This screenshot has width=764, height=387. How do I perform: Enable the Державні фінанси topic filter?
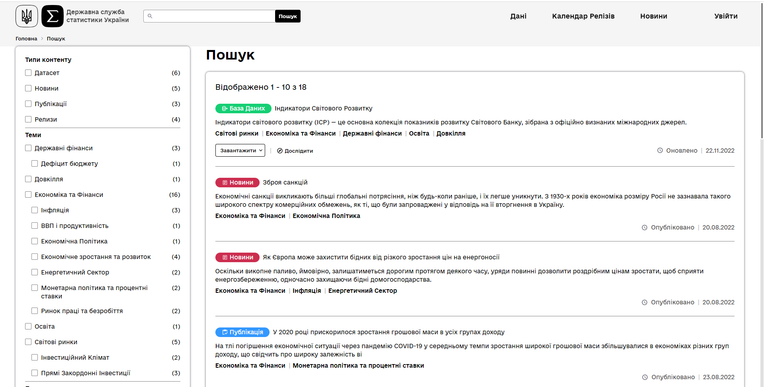[x=28, y=148]
